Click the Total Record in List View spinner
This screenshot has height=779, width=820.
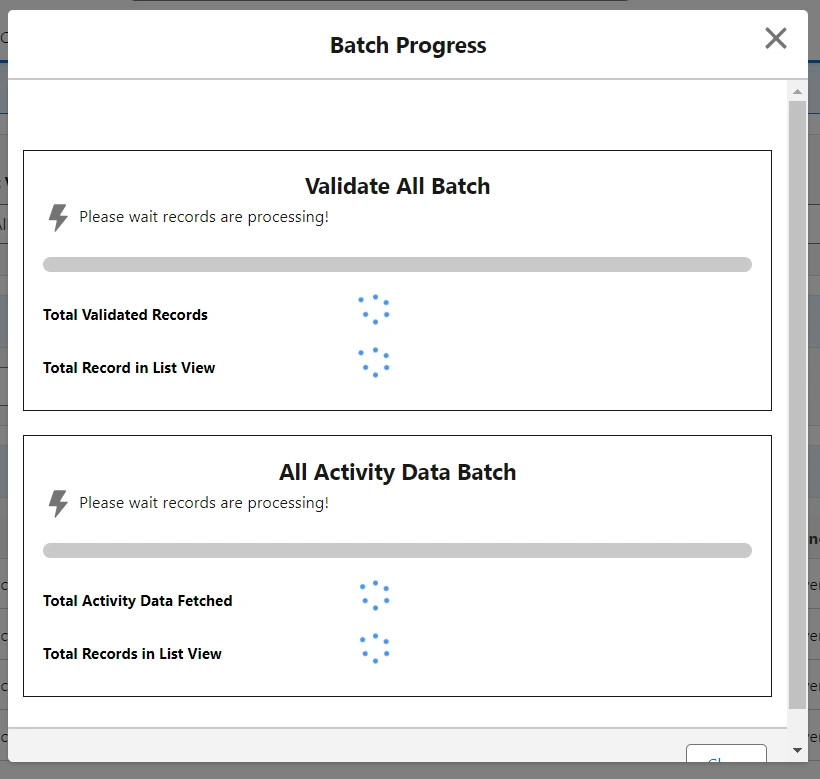click(x=374, y=363)
